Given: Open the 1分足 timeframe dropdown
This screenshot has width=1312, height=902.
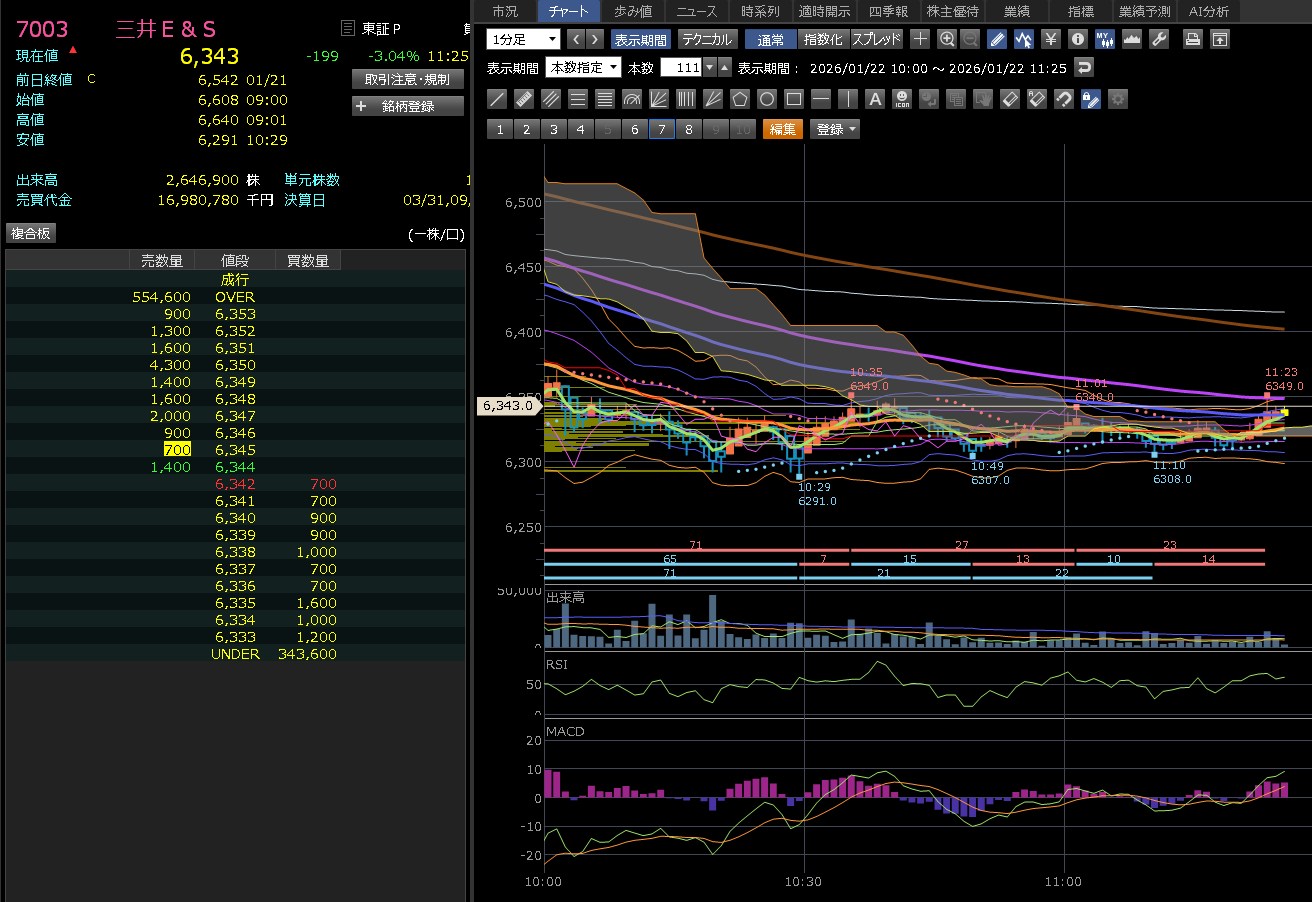Looking at the screenshot, I should 524,39.
